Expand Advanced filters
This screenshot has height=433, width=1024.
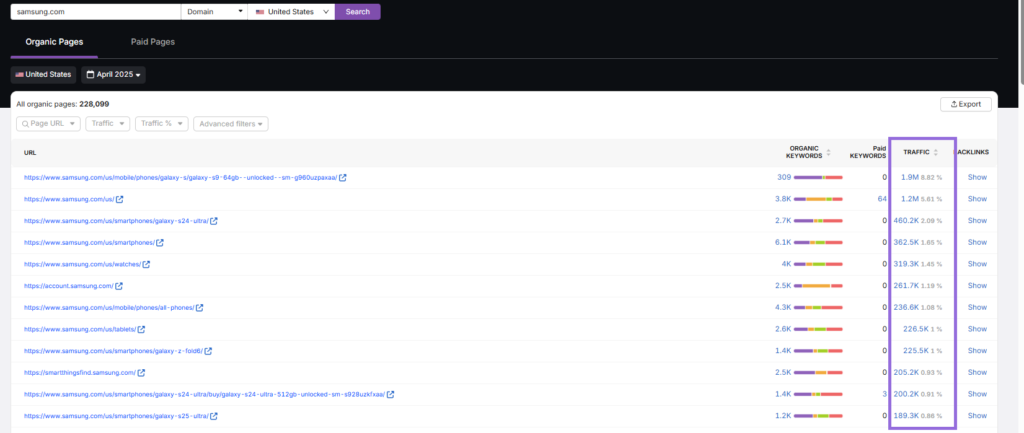coord(231,123)
